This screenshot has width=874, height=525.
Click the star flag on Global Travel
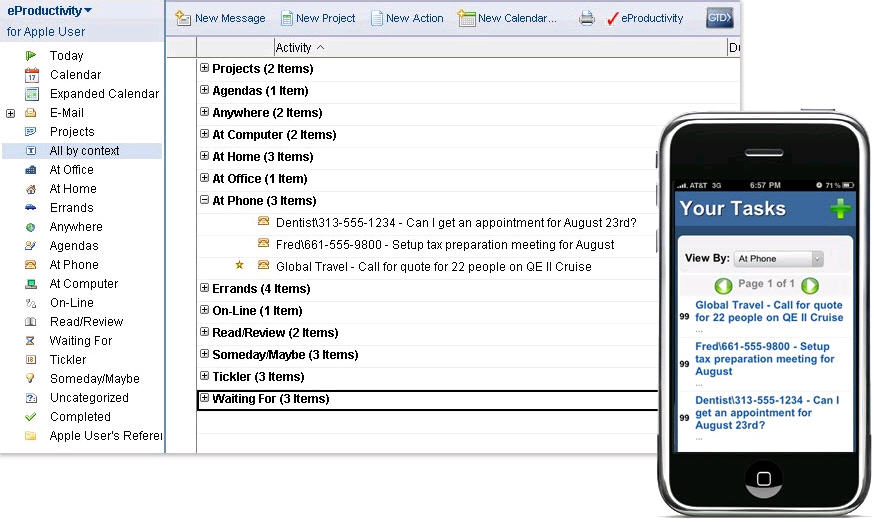[x=239, y=266]
